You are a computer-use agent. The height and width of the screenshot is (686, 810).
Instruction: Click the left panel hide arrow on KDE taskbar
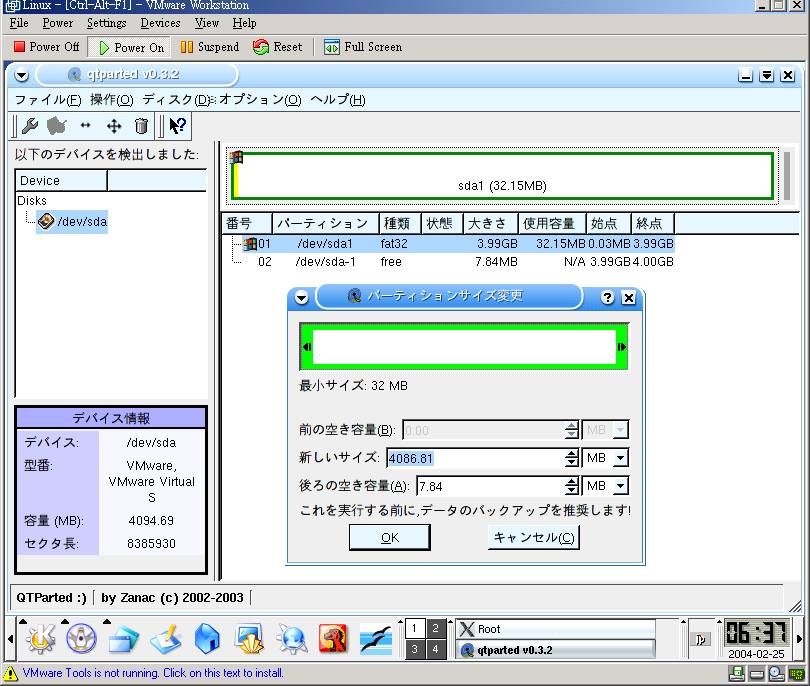click(x=10, y=639)
